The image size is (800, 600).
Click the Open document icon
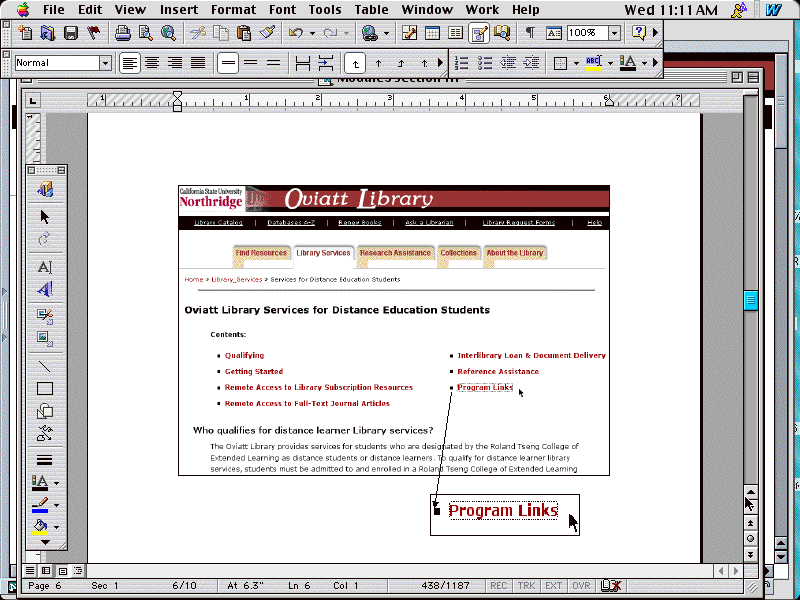[47, 33]
